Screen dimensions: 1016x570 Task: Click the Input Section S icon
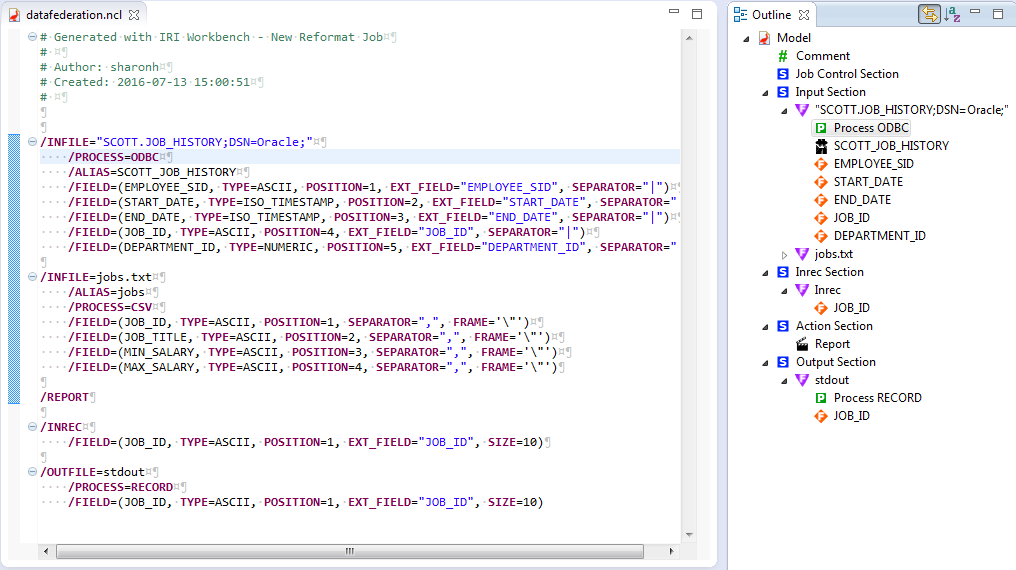click(783, 92)
